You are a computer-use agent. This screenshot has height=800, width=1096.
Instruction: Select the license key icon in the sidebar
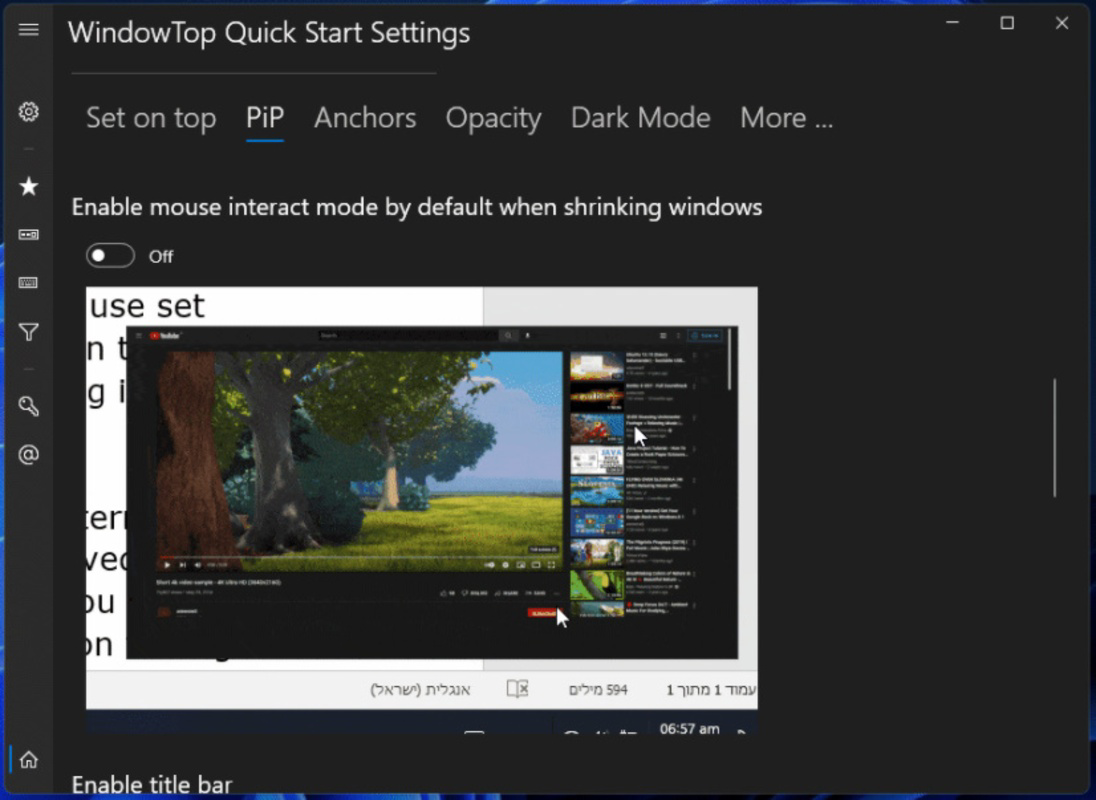(x=29, y=406)
